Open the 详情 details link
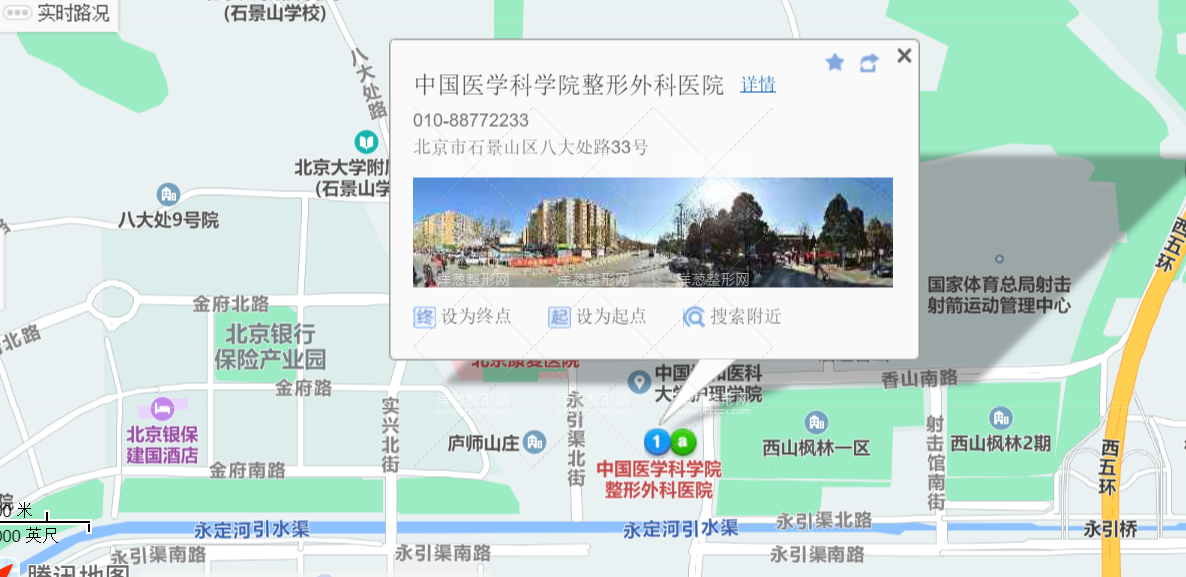 coord(758,85)
